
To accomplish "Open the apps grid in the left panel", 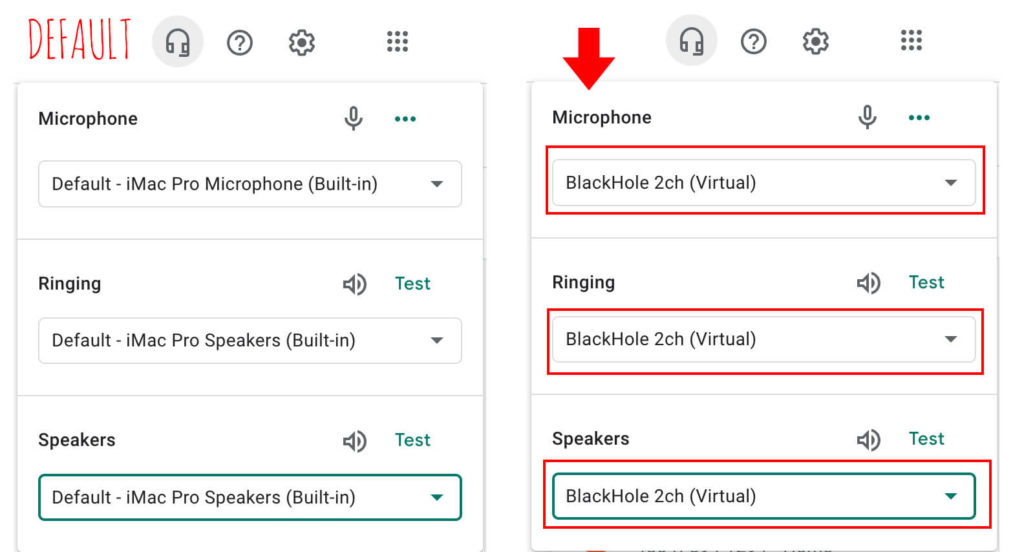I will tap(397, 42).
